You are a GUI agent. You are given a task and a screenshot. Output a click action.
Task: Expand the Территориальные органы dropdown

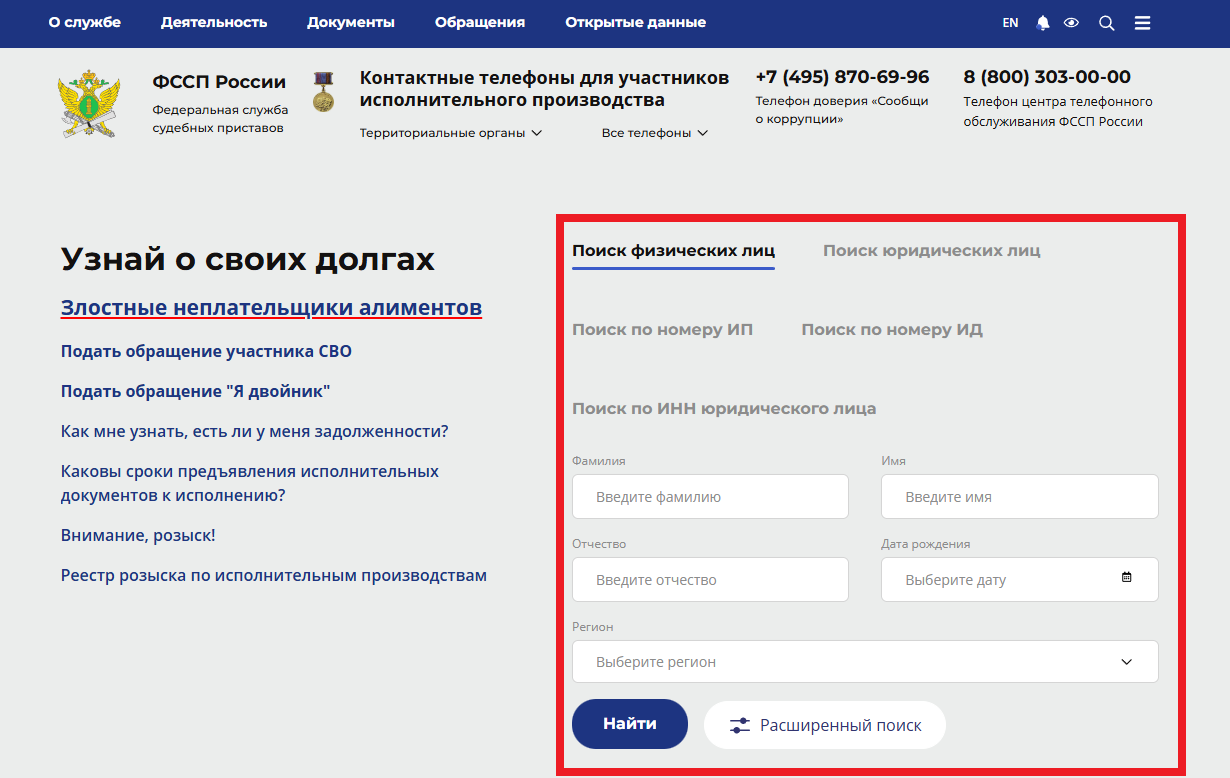pyautogui.click(x=449, y=131)
